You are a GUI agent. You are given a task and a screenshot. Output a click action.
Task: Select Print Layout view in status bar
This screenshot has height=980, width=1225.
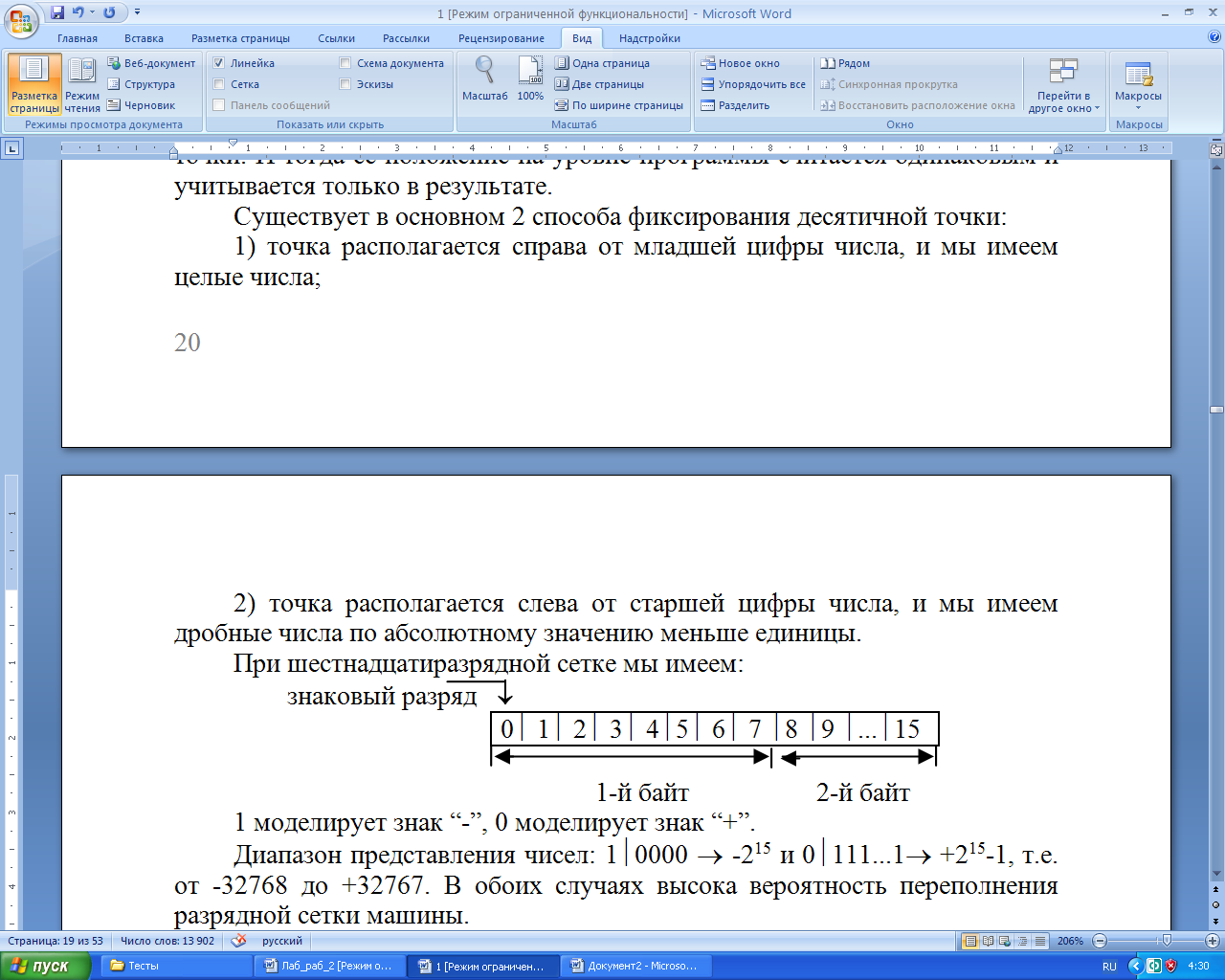pos(970,941)
